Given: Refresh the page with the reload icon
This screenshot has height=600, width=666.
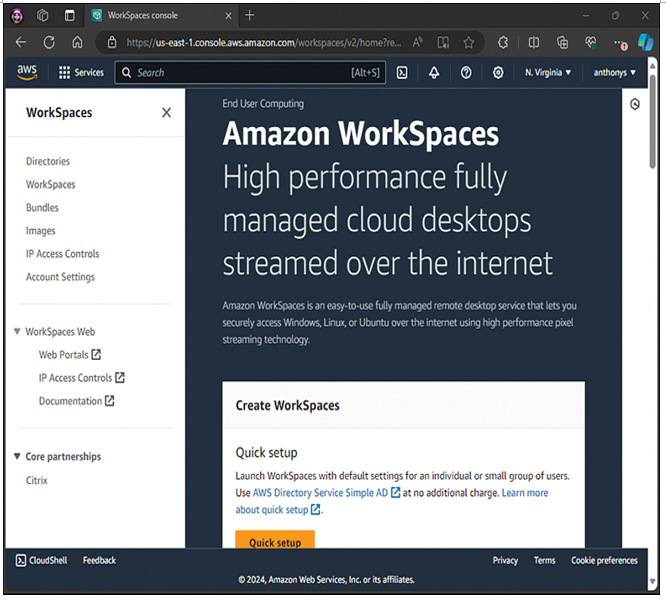Looking at the screenshot, I should coord(49,42).
